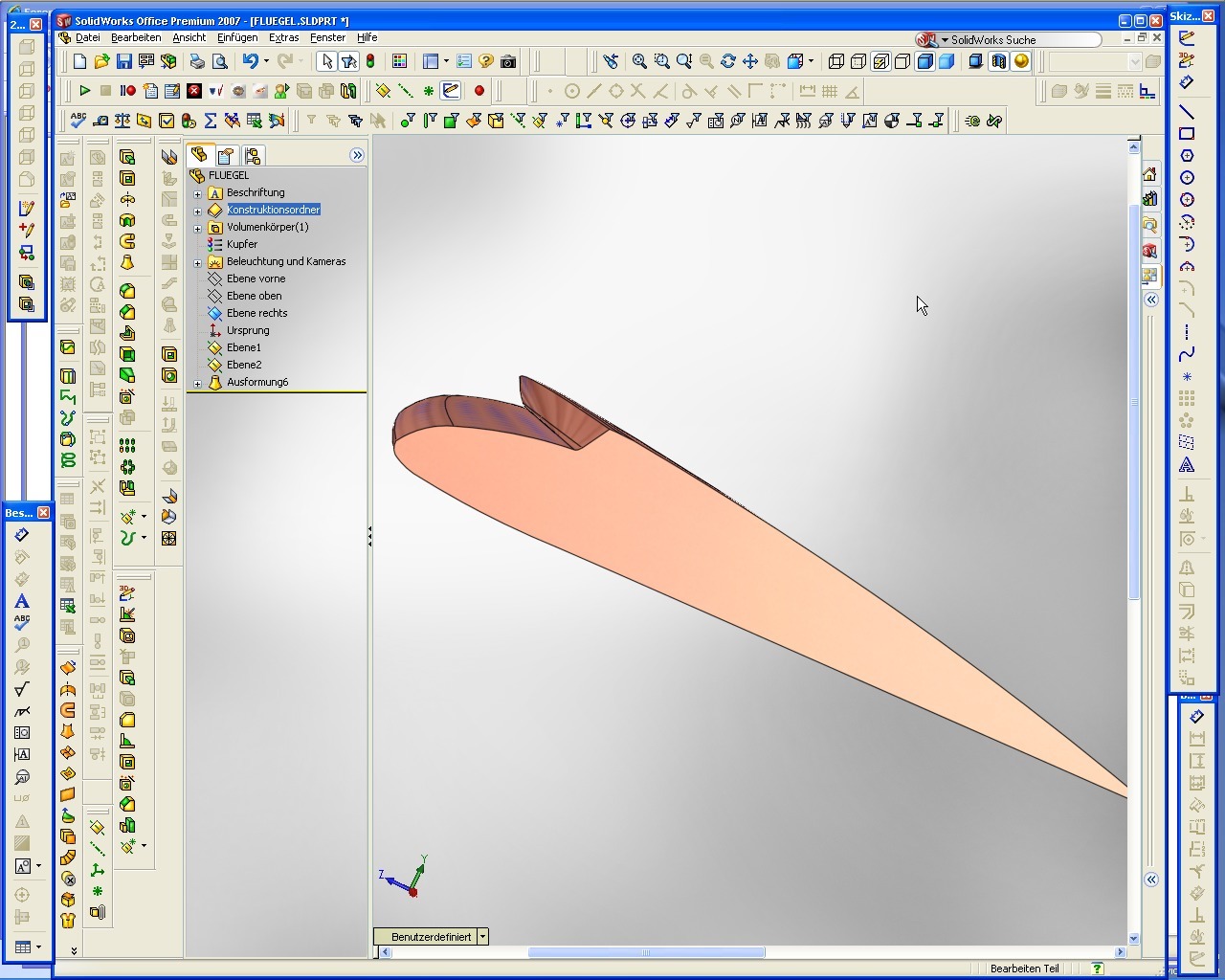Click the SolidWorks Suche search field
The height and width of the screenshot is (980, 1225).
point(1020,39)
